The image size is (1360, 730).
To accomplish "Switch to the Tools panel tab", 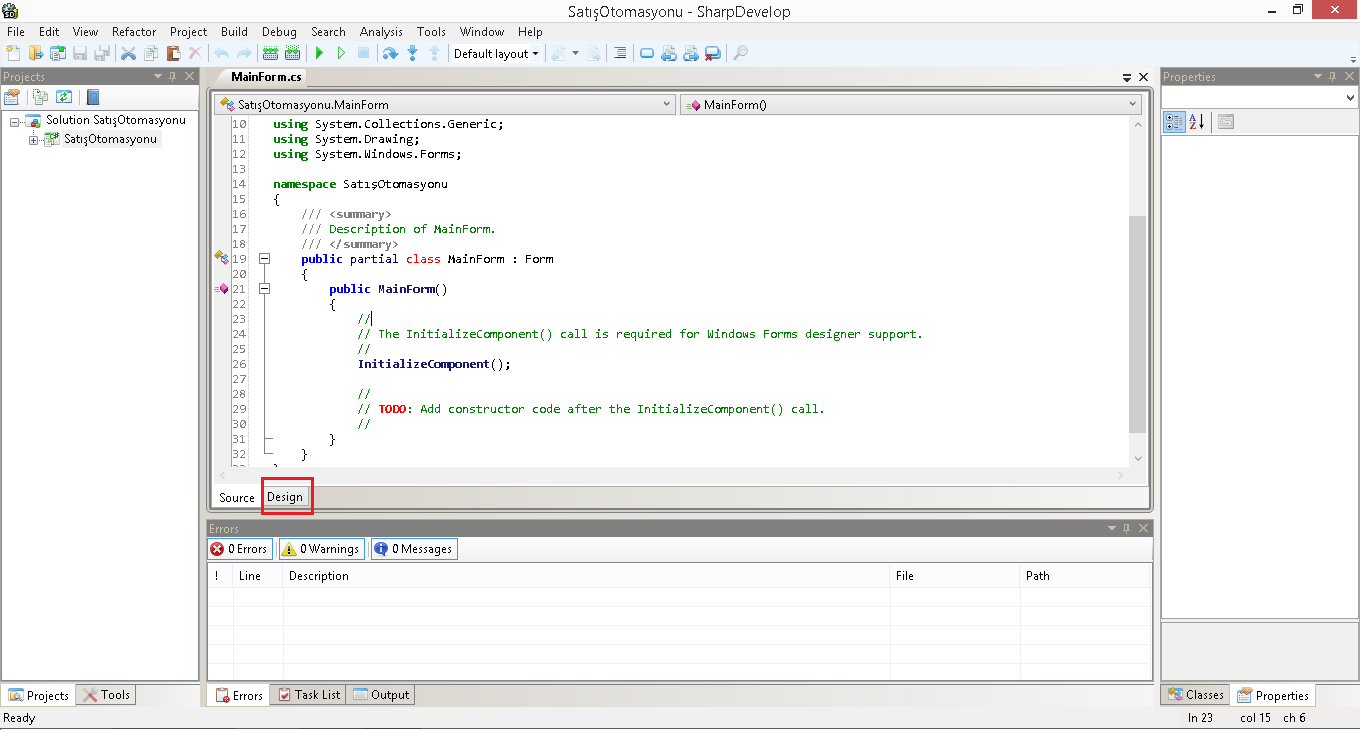I will (x=105, y=695).
